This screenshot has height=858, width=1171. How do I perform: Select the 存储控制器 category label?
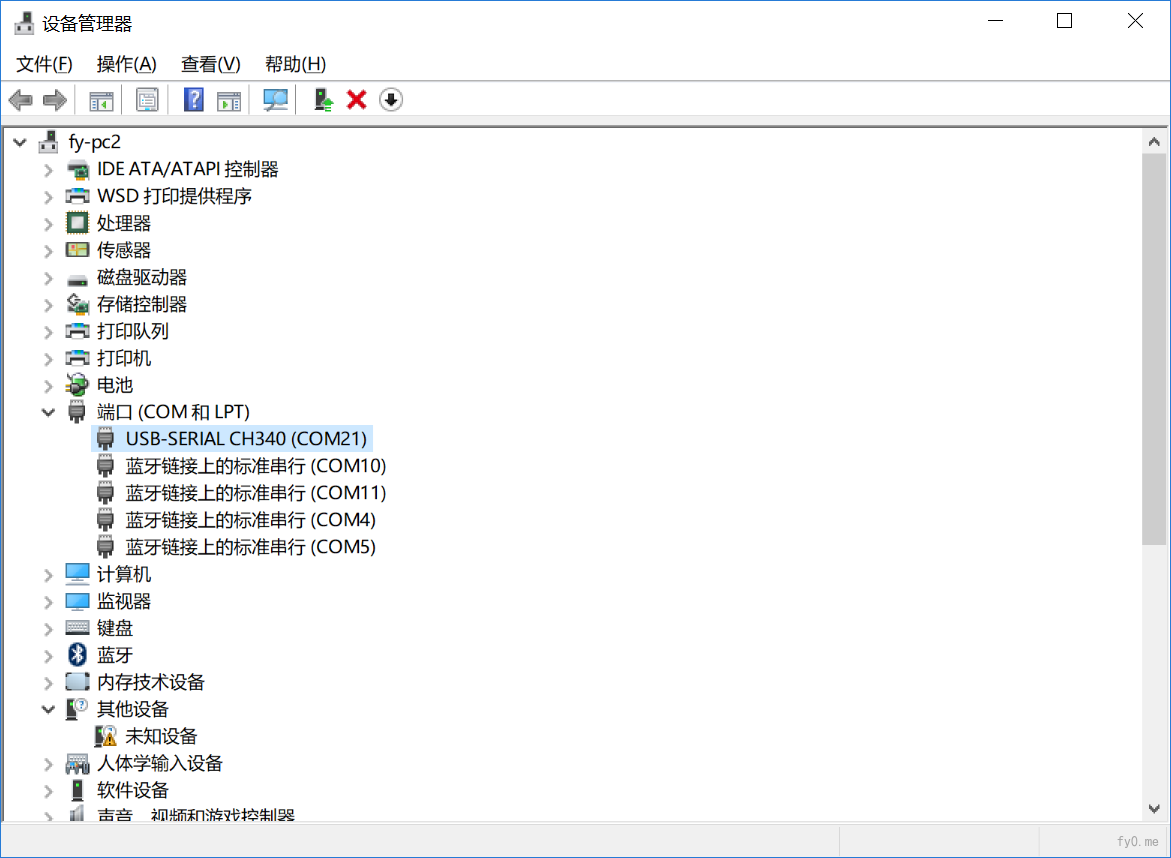click(x=142, y=304)
